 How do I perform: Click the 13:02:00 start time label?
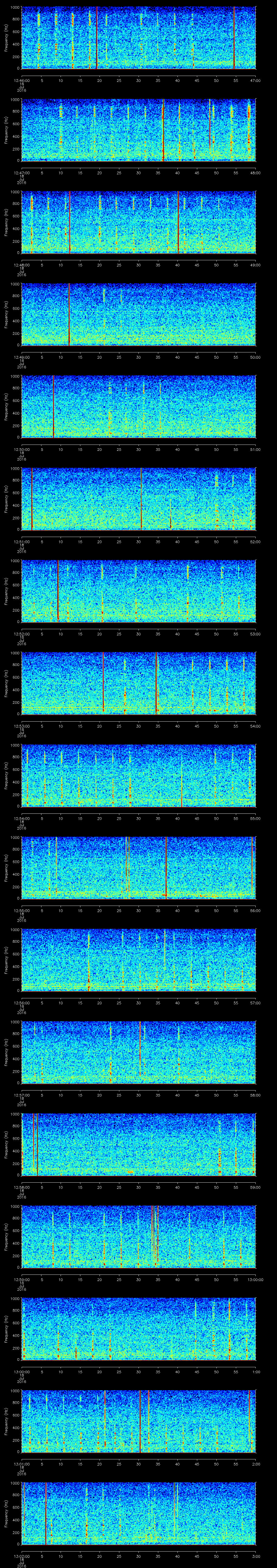pyautogui.click(x=22, y=1556)
